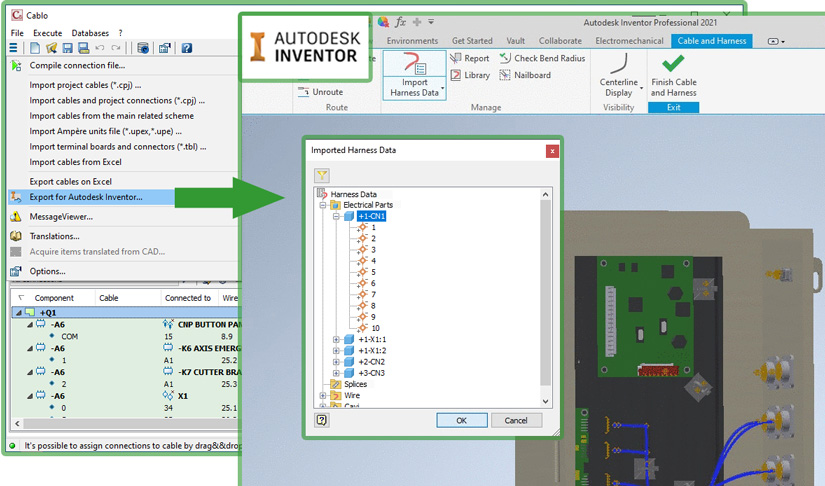Click the Redo arrow in Cablo toolbar

click(116, 48)
